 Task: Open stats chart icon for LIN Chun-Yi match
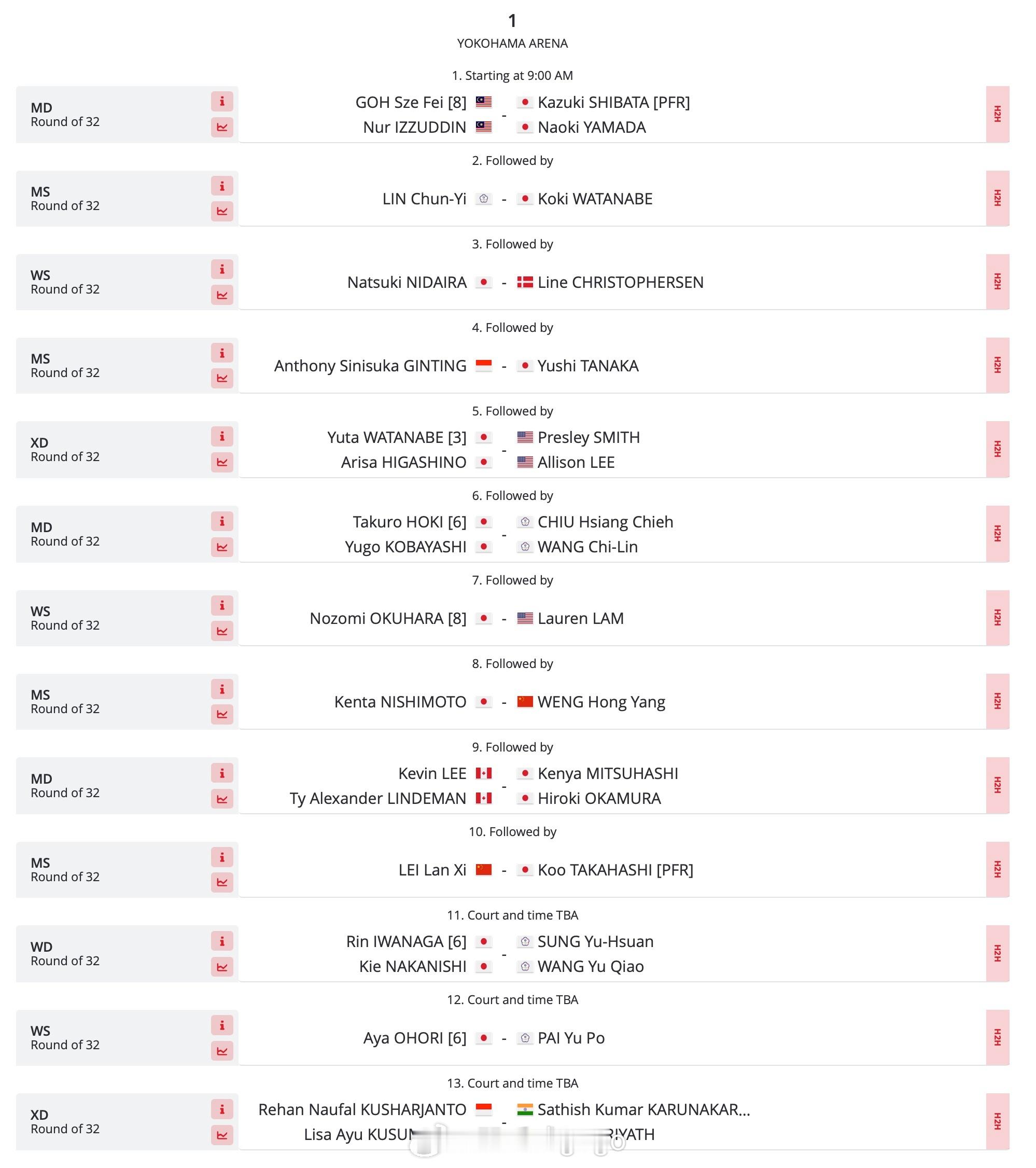coord(222,211)
